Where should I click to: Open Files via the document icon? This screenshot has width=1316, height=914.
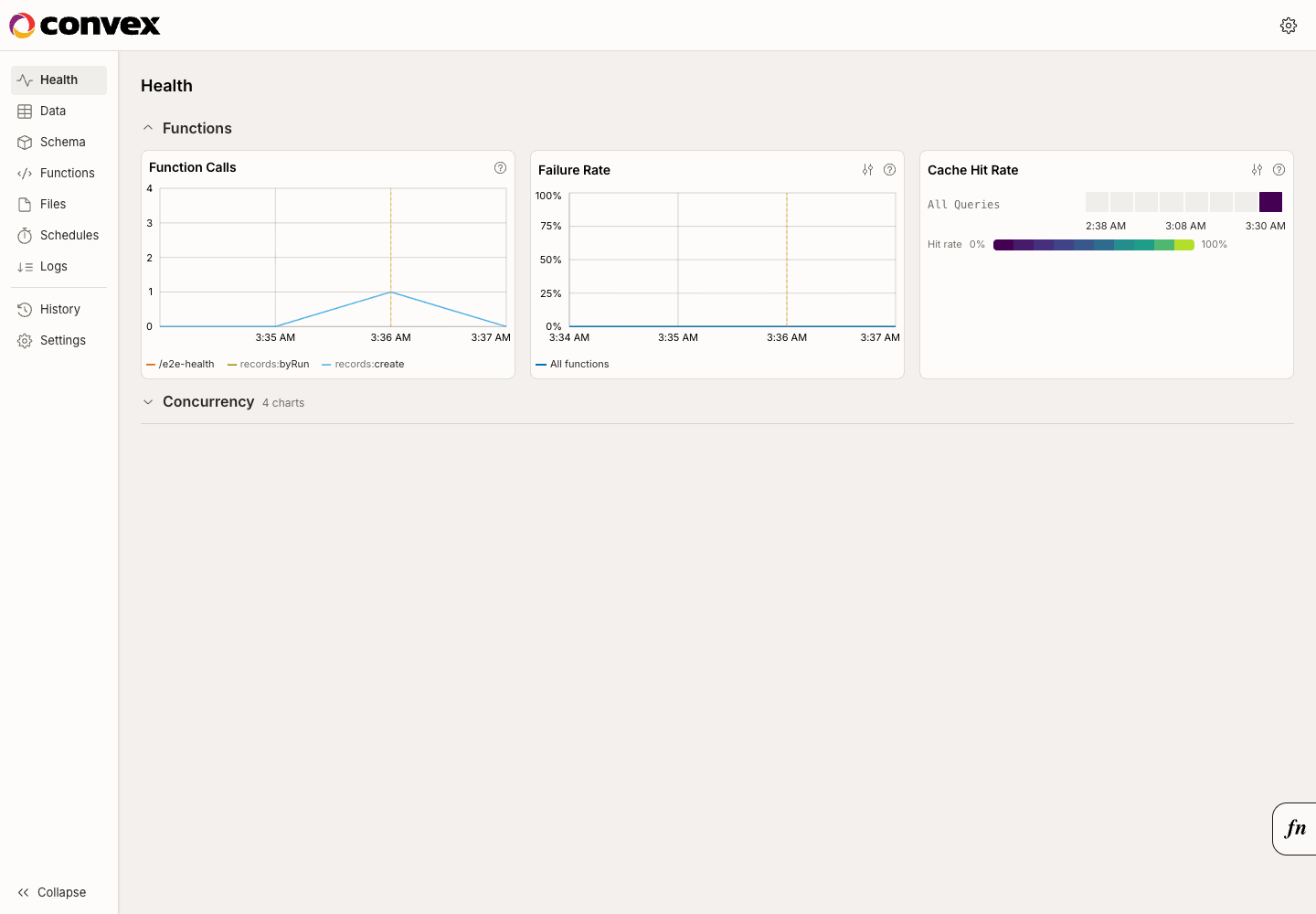coord(25,205)
